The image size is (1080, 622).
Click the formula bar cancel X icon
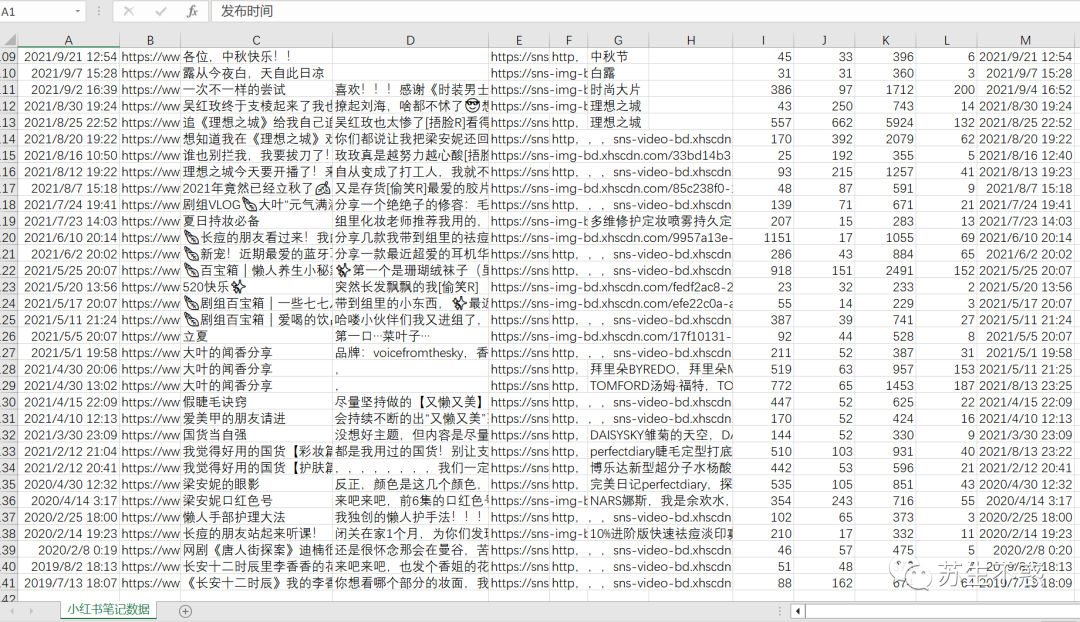pos(129,11)
